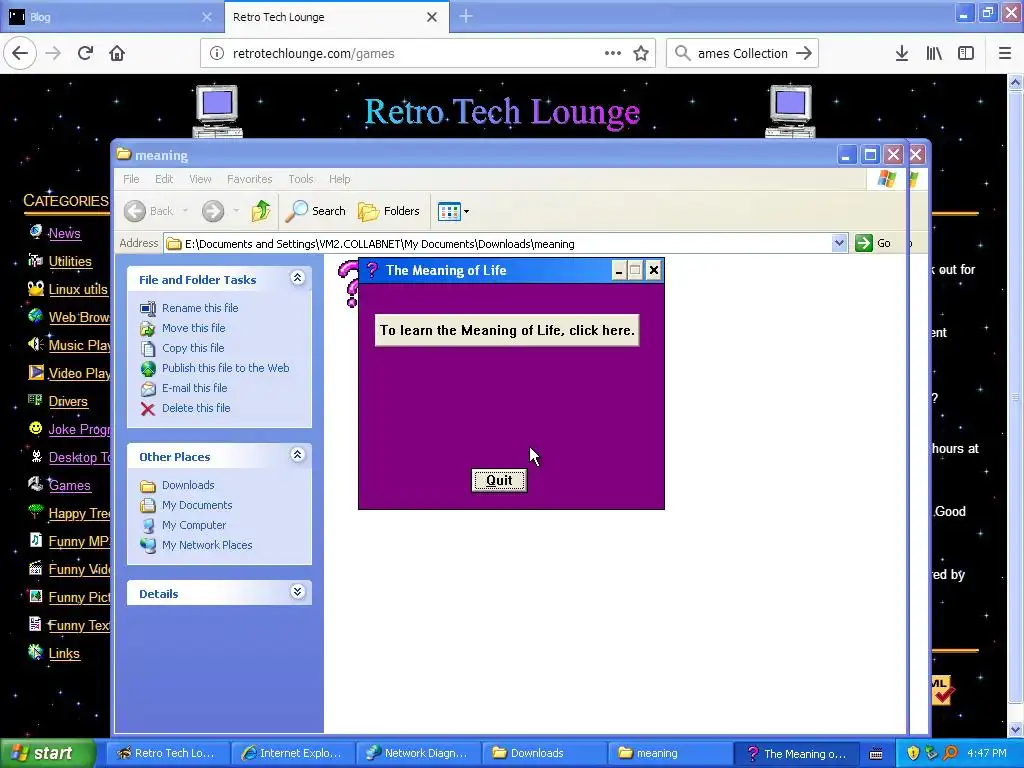Open the Back history dropdown arrow

185,211
